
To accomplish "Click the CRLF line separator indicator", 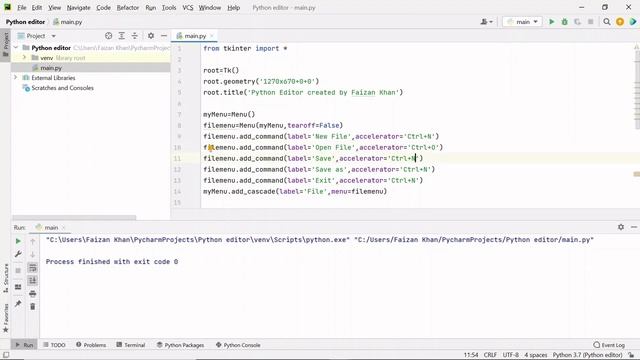I will pyautogui.click(x=490, y=355).
